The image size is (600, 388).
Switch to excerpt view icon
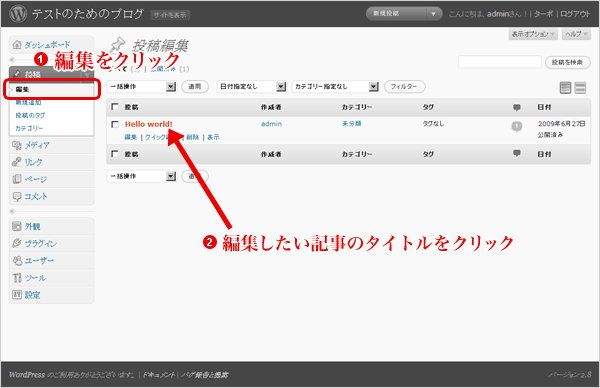click(580, 88)
